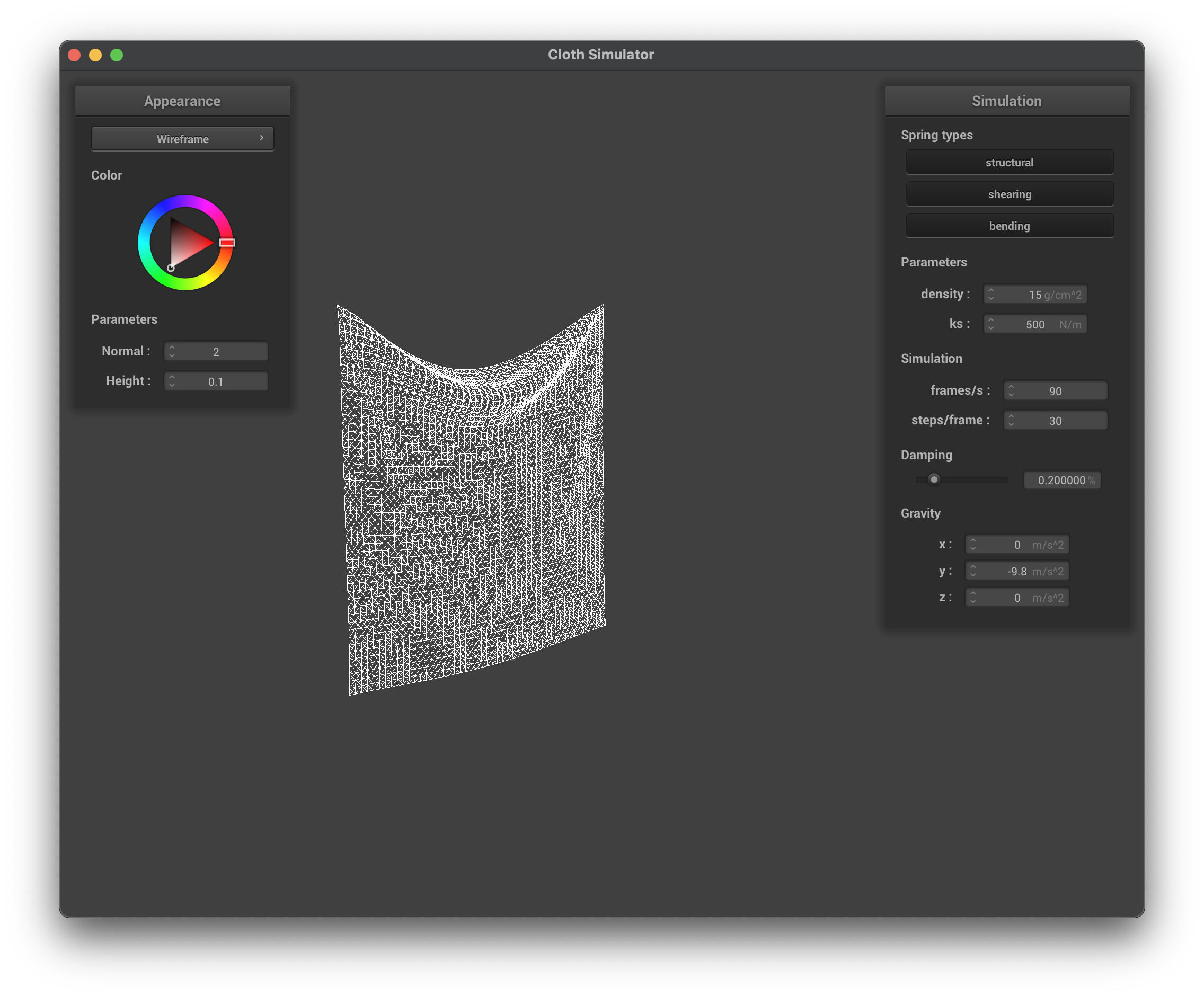Toggle the shearing spring type button

pyautogui.click(x=1009, y=194)
